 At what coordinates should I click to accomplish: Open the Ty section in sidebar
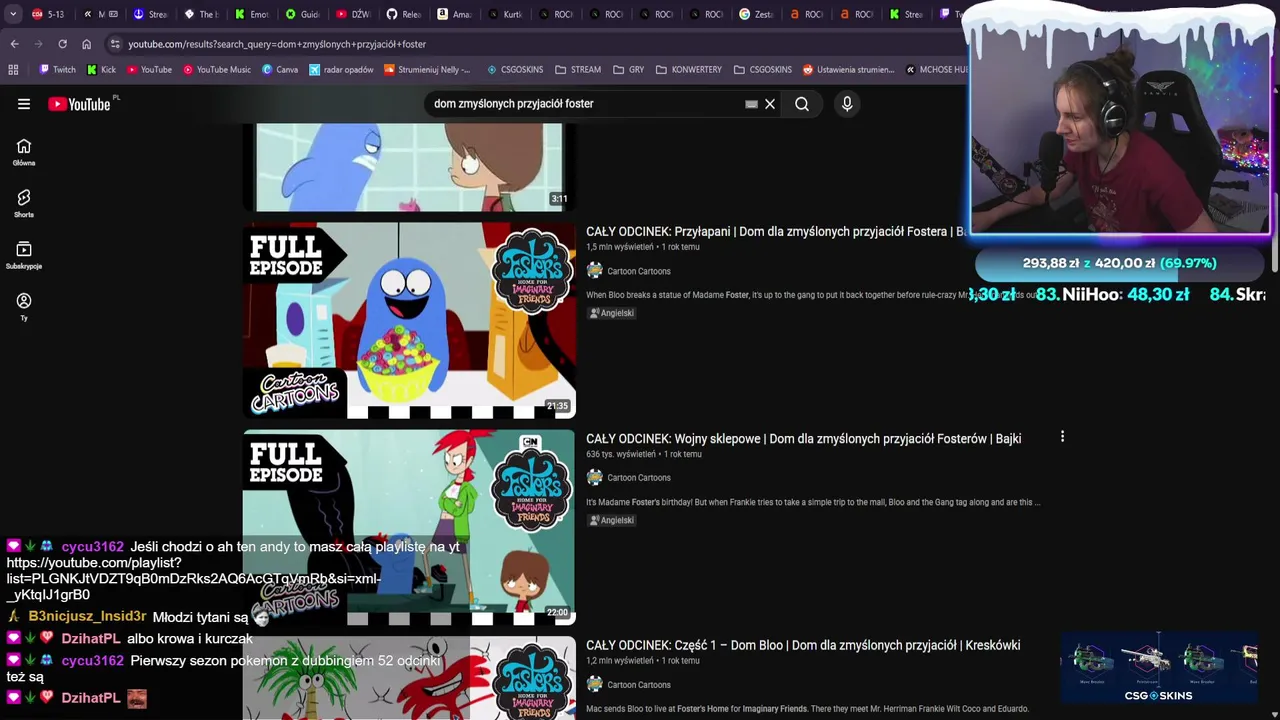point(24,307)
